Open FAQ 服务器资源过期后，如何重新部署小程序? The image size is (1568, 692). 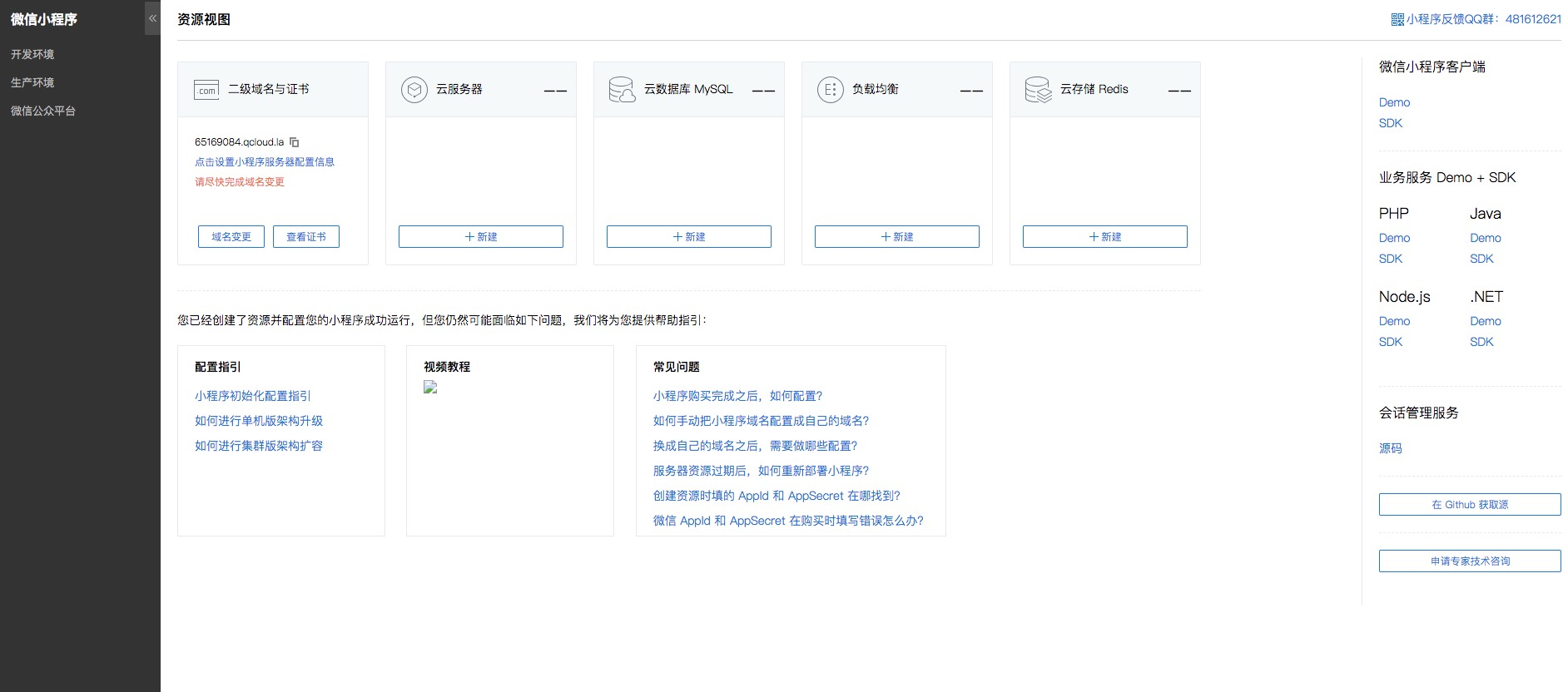point(762,471)
